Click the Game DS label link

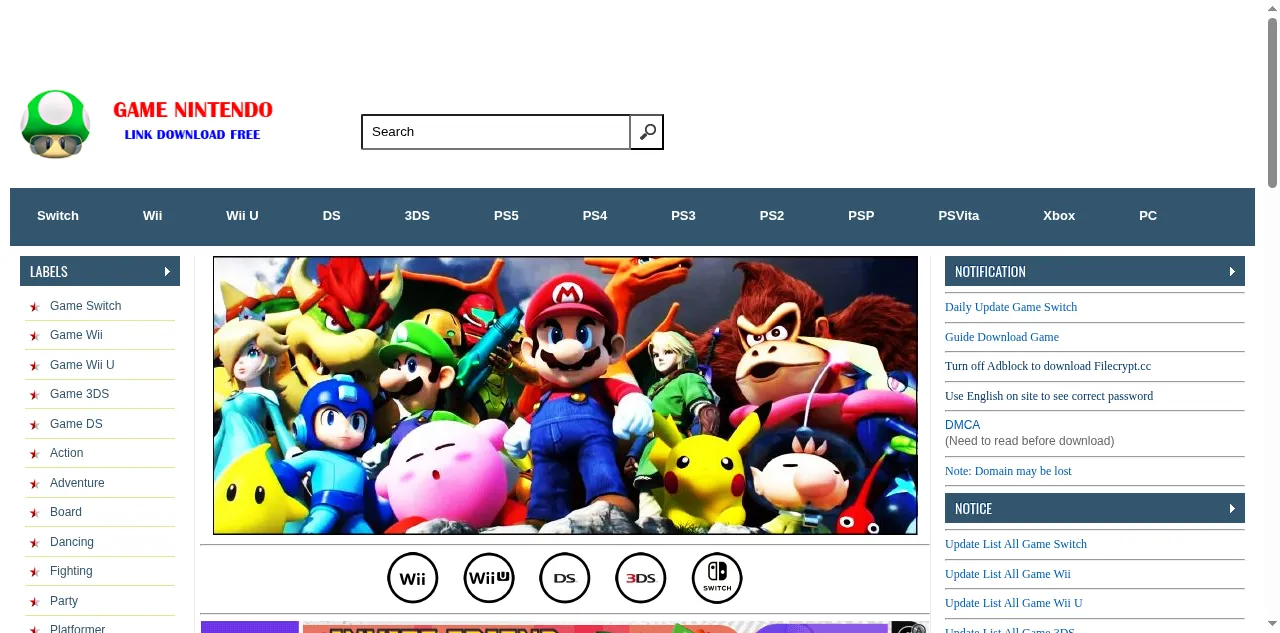pos(76,424)
